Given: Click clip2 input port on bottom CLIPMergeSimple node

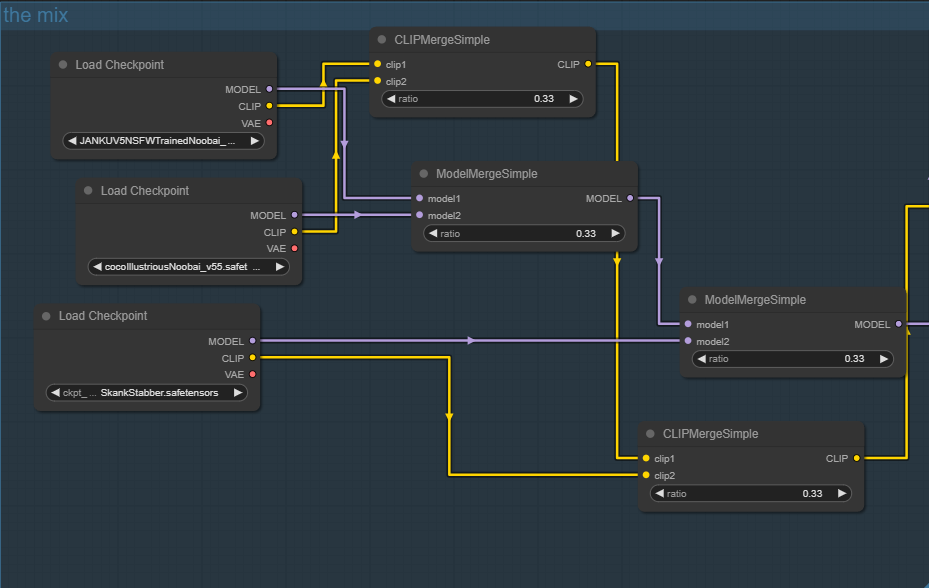Looking at the screenshot, I should click(x=646, y=476).
